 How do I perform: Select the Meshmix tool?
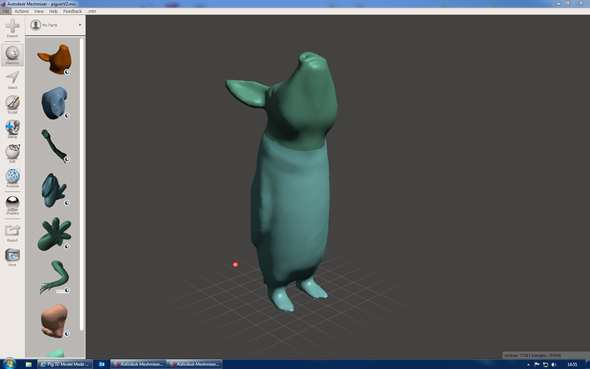[12, 55]
